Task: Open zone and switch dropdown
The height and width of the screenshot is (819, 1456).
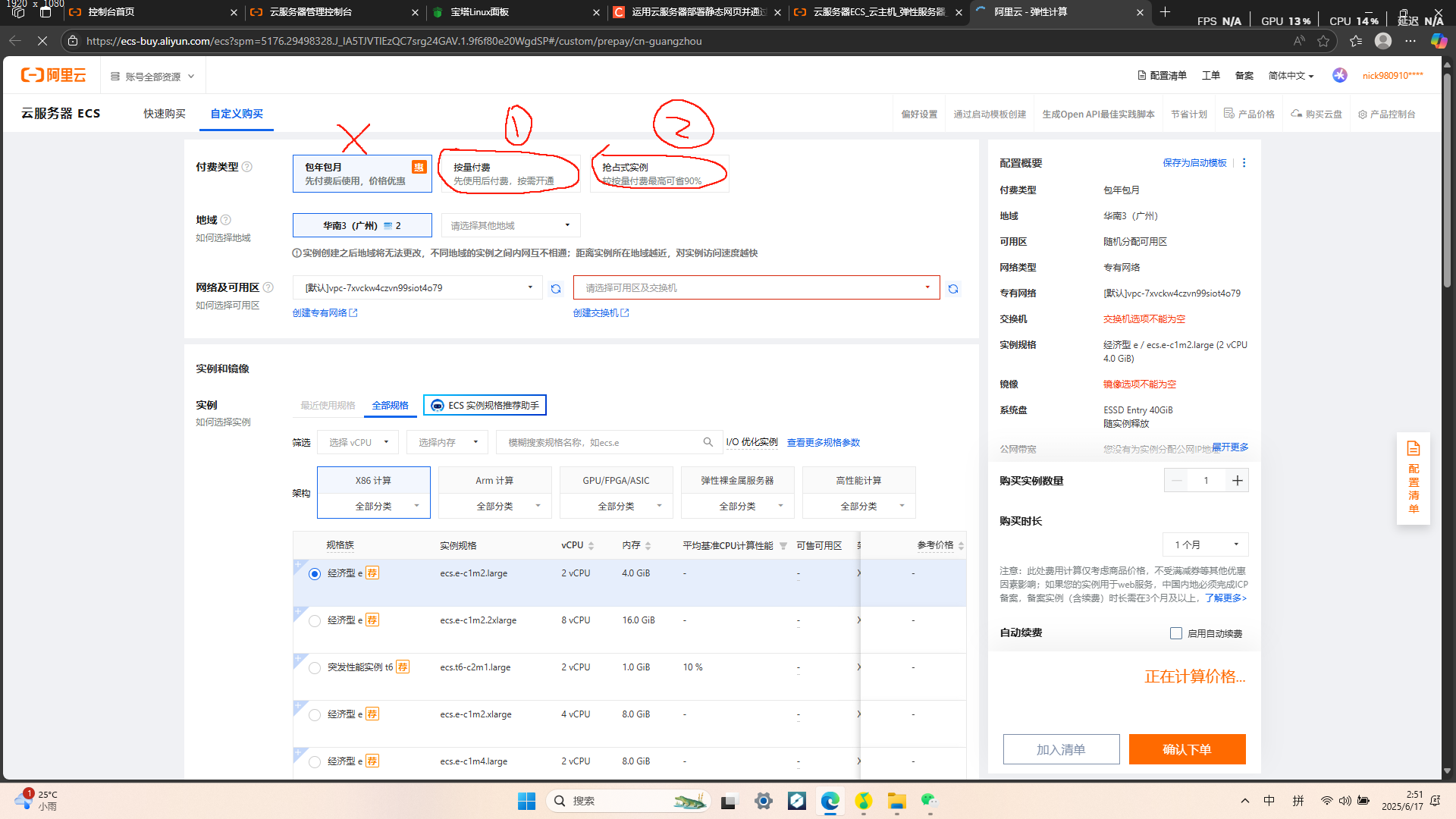Action: [757, 288]
